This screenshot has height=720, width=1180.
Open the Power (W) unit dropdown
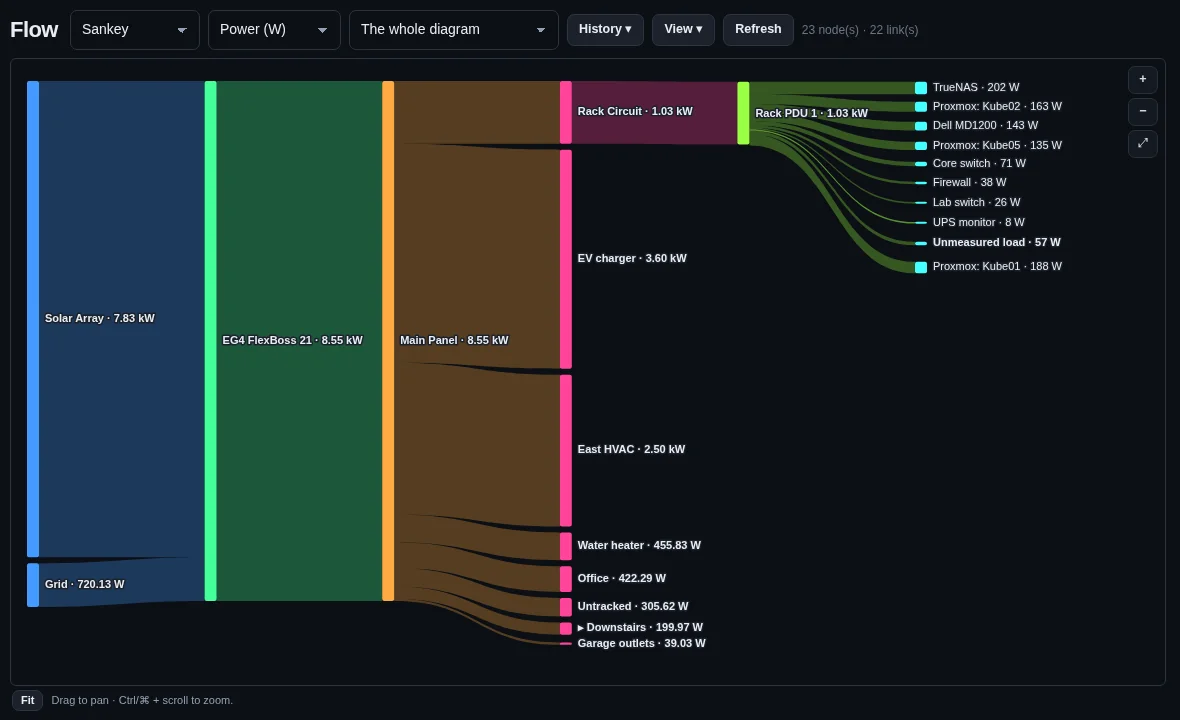[274, 30]
